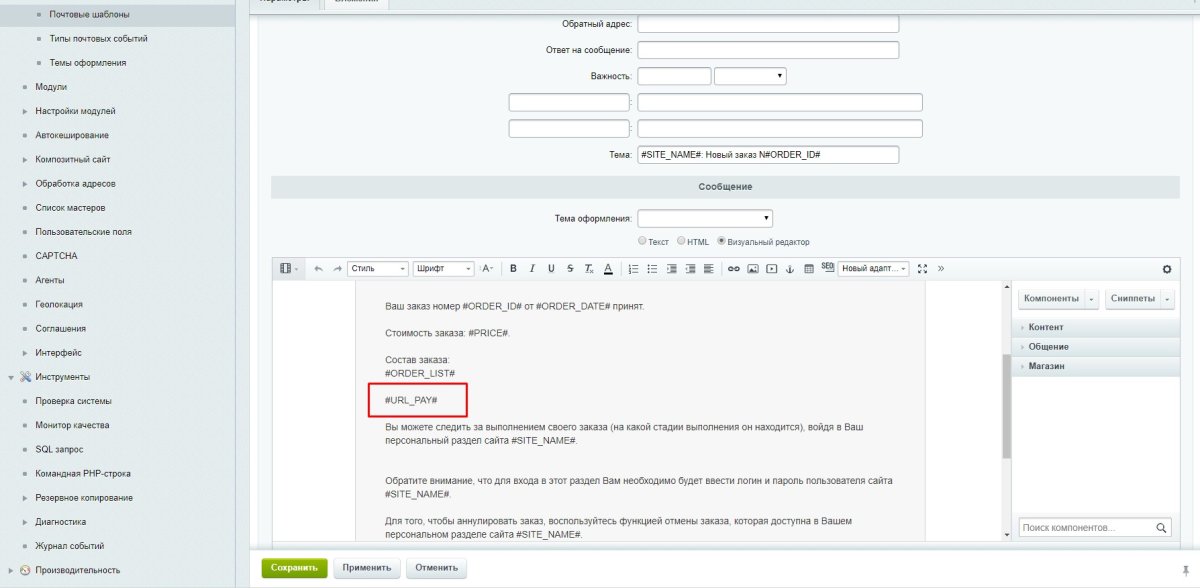Open the Стиль style dropdown

[x=378, y=268]
